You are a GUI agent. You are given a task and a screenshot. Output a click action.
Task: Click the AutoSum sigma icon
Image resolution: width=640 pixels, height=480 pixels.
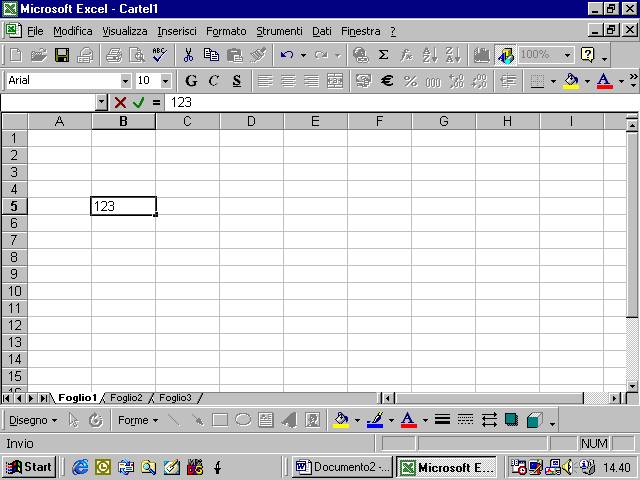point(383,55)
